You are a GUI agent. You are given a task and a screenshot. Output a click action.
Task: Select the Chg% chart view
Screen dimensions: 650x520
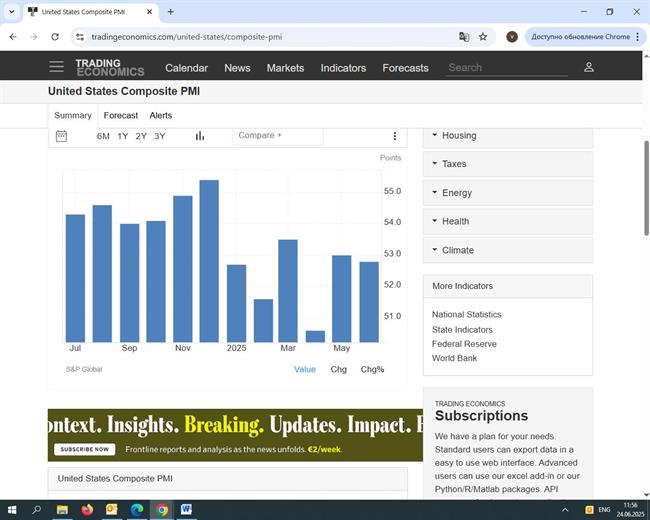[372, 369]
